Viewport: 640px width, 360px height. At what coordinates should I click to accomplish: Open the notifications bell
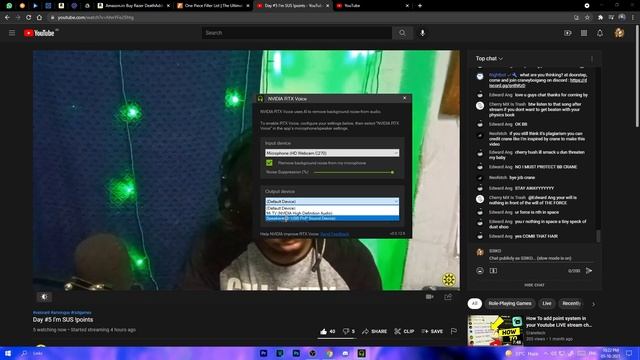coord(600,33)
